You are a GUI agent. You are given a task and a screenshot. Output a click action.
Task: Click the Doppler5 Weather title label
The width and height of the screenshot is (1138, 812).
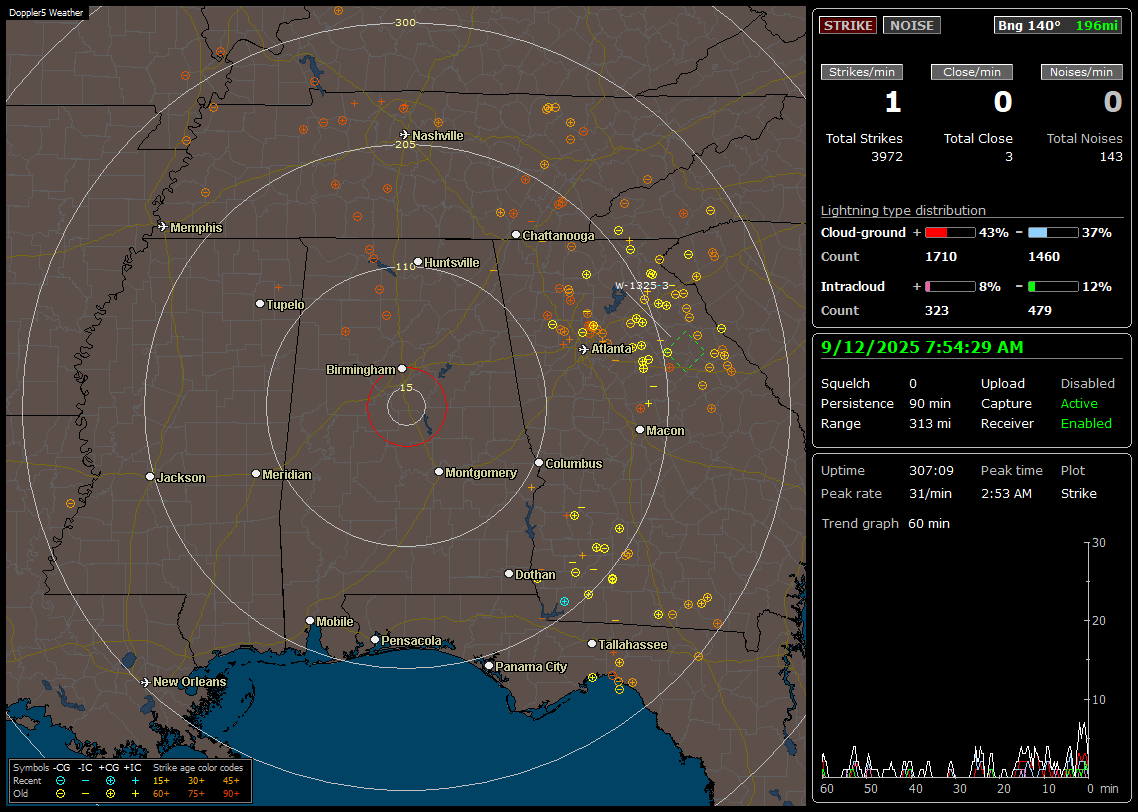(x=46, y=13)
